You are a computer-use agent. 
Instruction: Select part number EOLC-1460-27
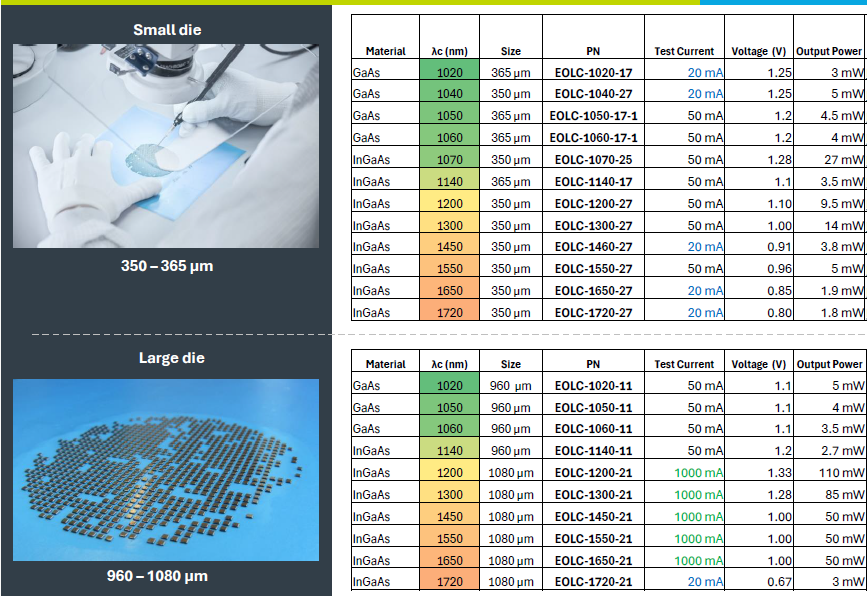pyautogui.click(x=593, y=247)
